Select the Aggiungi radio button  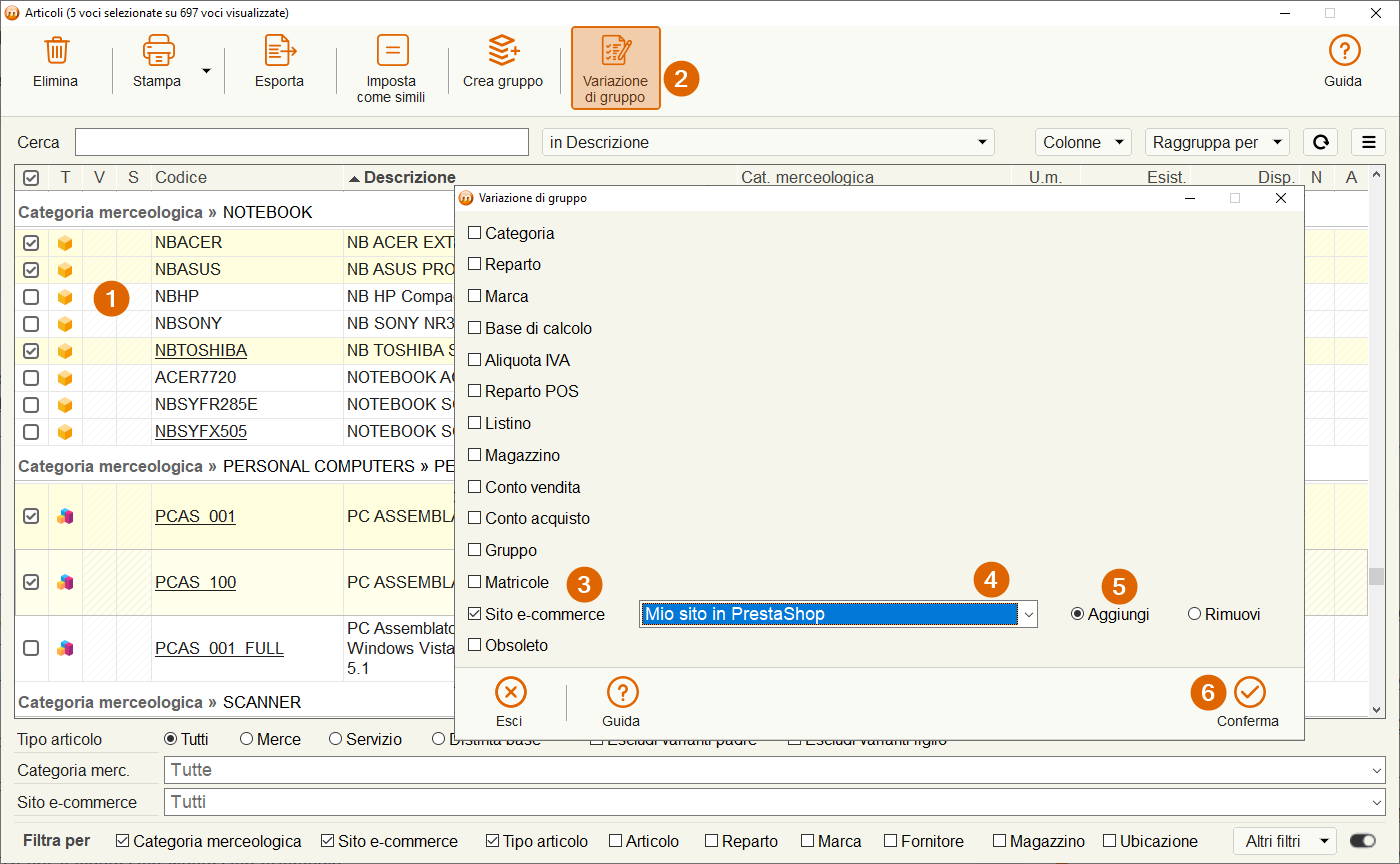pos(1077,614)
